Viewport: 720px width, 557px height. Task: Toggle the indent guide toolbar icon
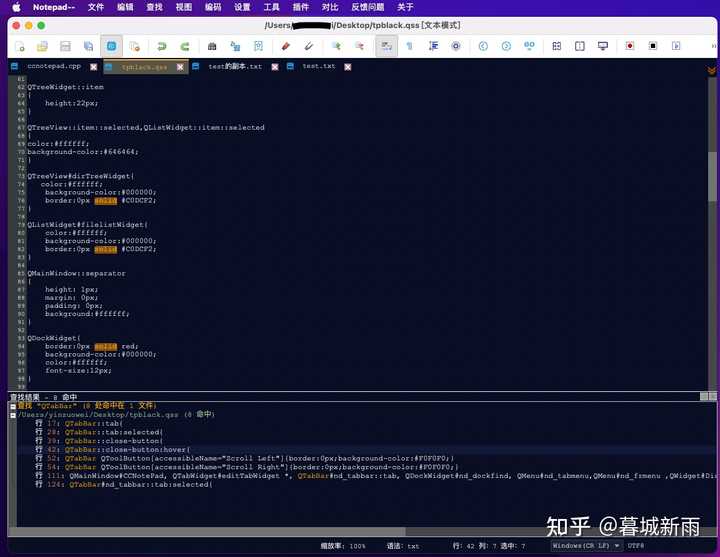pos(433,46)
